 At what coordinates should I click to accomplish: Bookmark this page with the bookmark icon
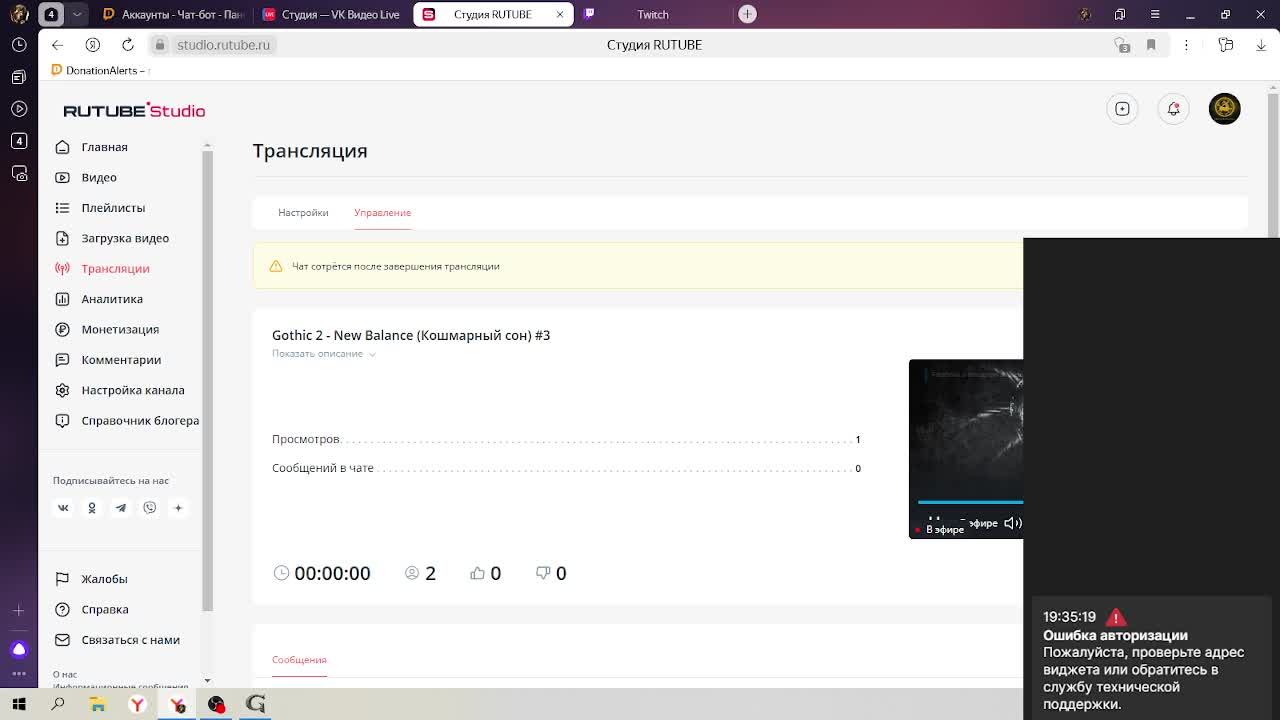pyautogui.click(x=1151, y=45)
